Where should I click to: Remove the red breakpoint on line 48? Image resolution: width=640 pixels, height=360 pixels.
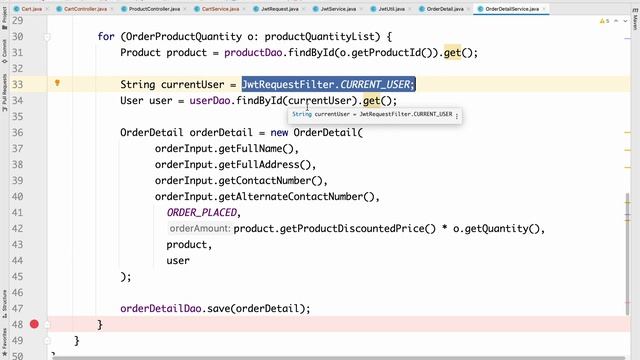coord(34,324)
